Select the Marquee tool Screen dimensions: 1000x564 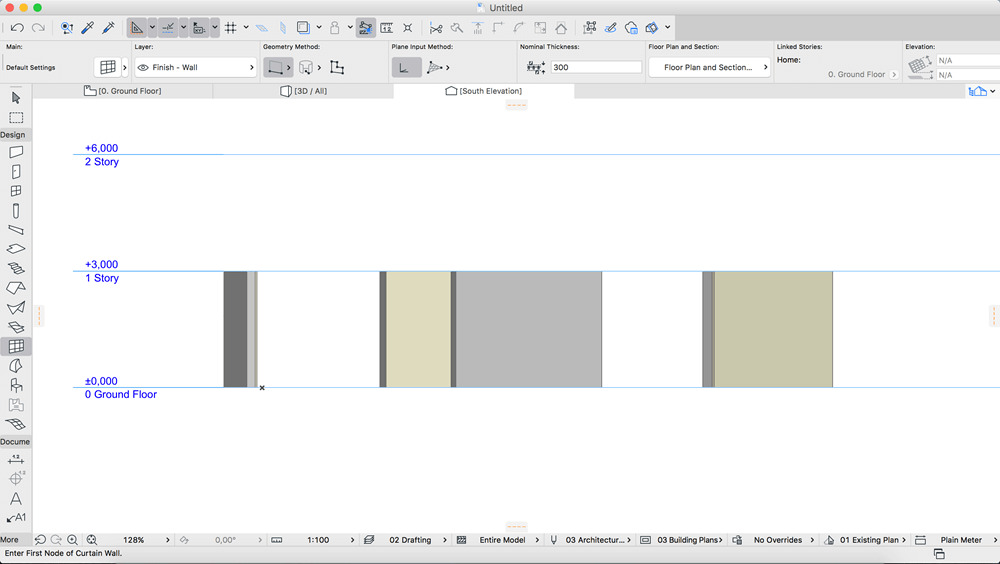(16, 118)
